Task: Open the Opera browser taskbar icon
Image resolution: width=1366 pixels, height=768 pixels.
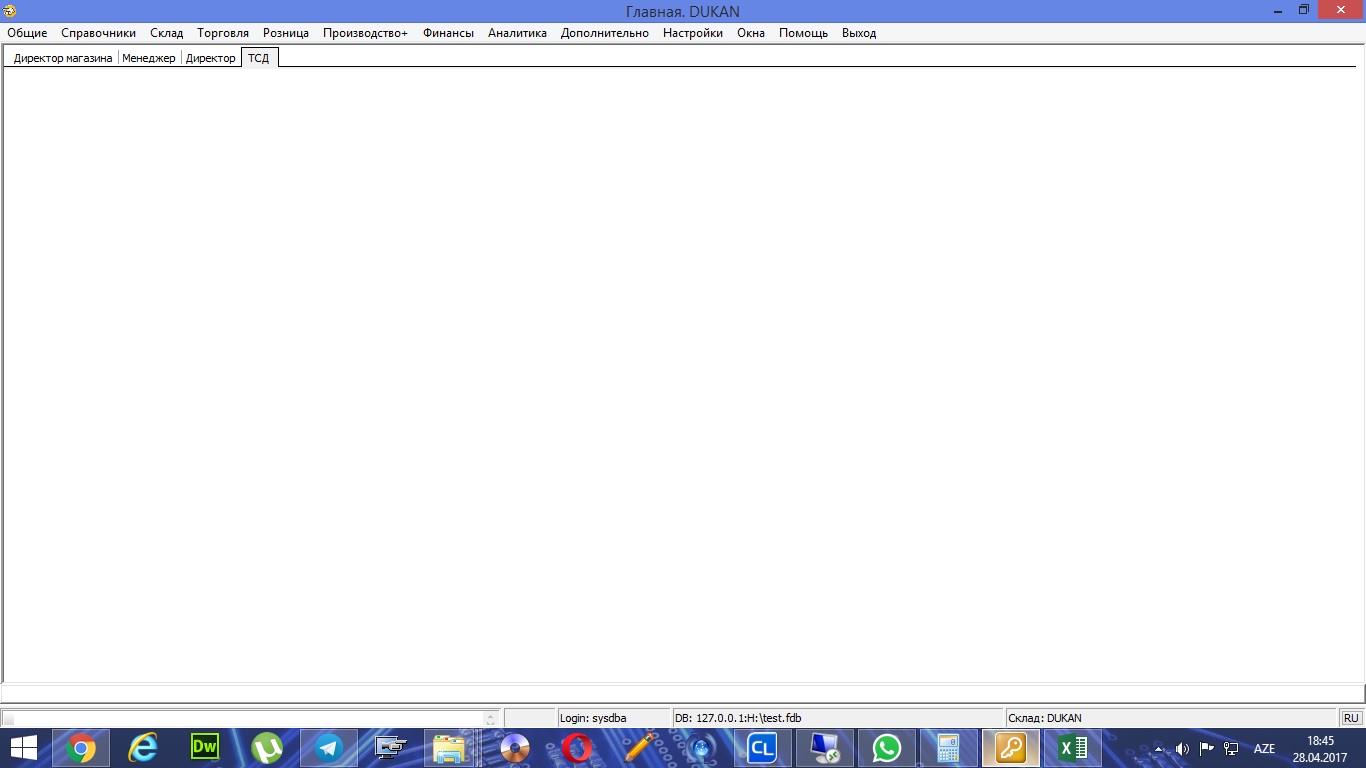Action: (x=576, y=748)
